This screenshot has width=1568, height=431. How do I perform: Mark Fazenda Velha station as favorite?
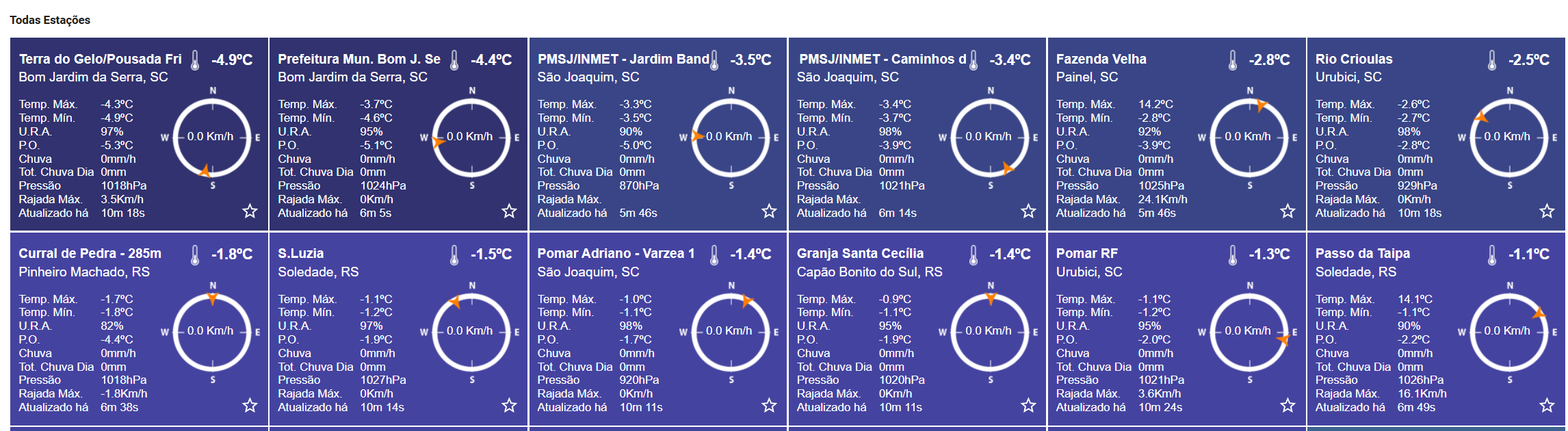click(1288, 211)
